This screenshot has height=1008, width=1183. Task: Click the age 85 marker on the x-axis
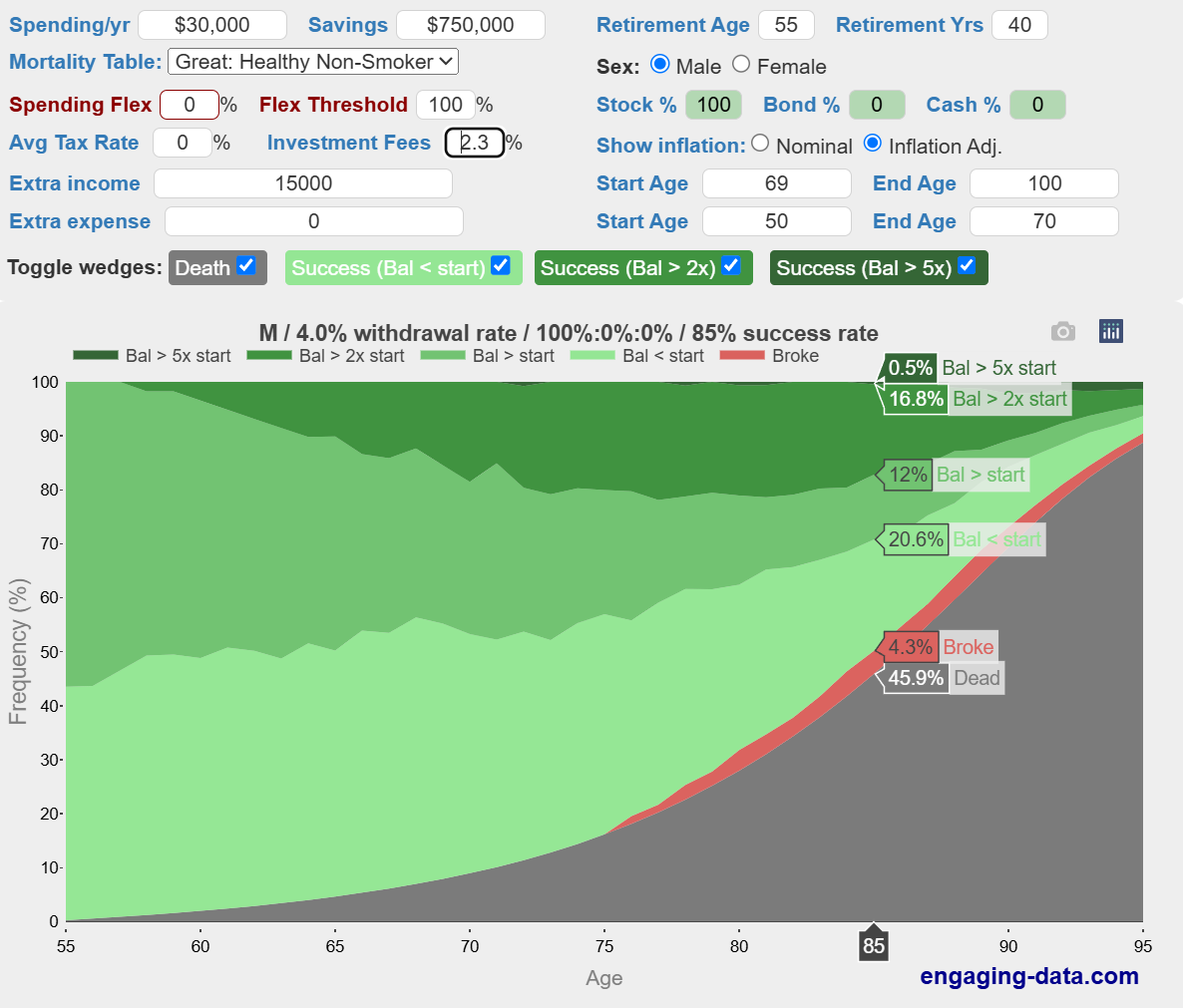point(874,945)
